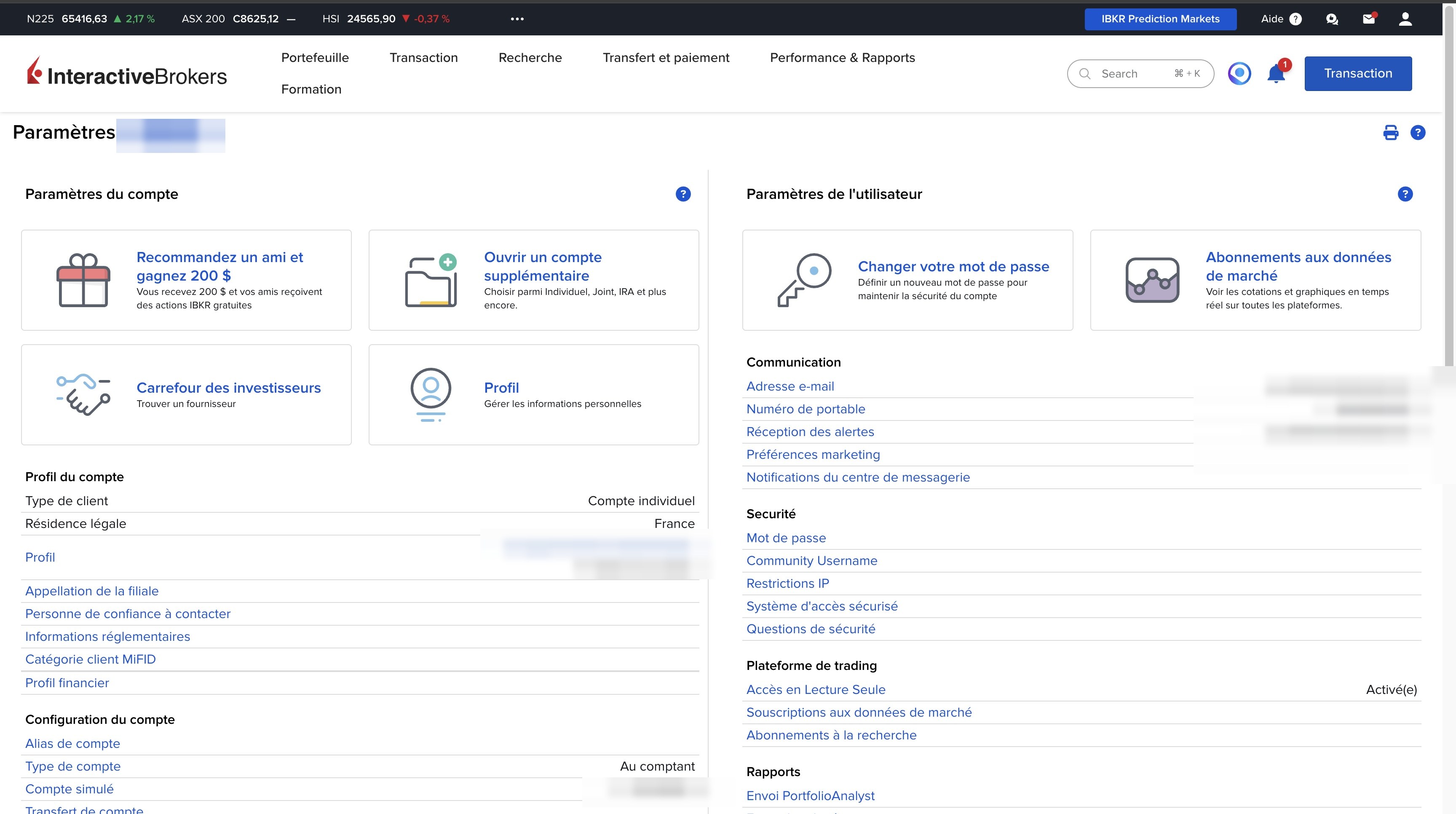The height and width of the screenshot is (814, 1456).
Task: Open Profil link under Profil du compte
Action: [x=40, y=557]
